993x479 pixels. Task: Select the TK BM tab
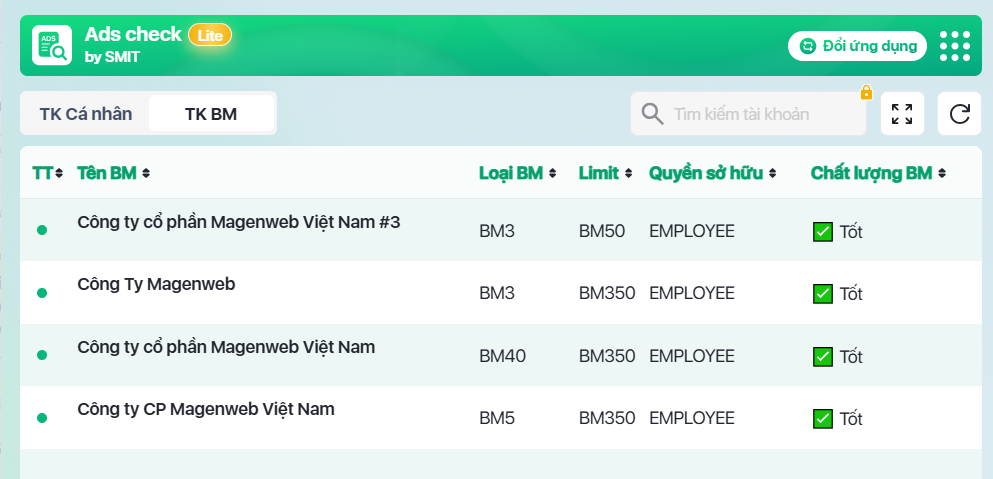211,114
